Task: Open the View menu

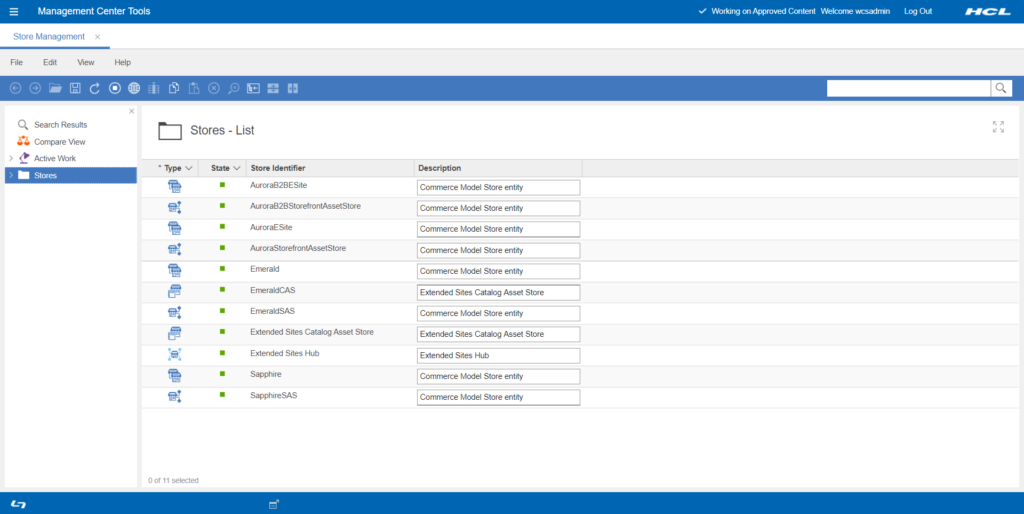Action: (86, 63)
